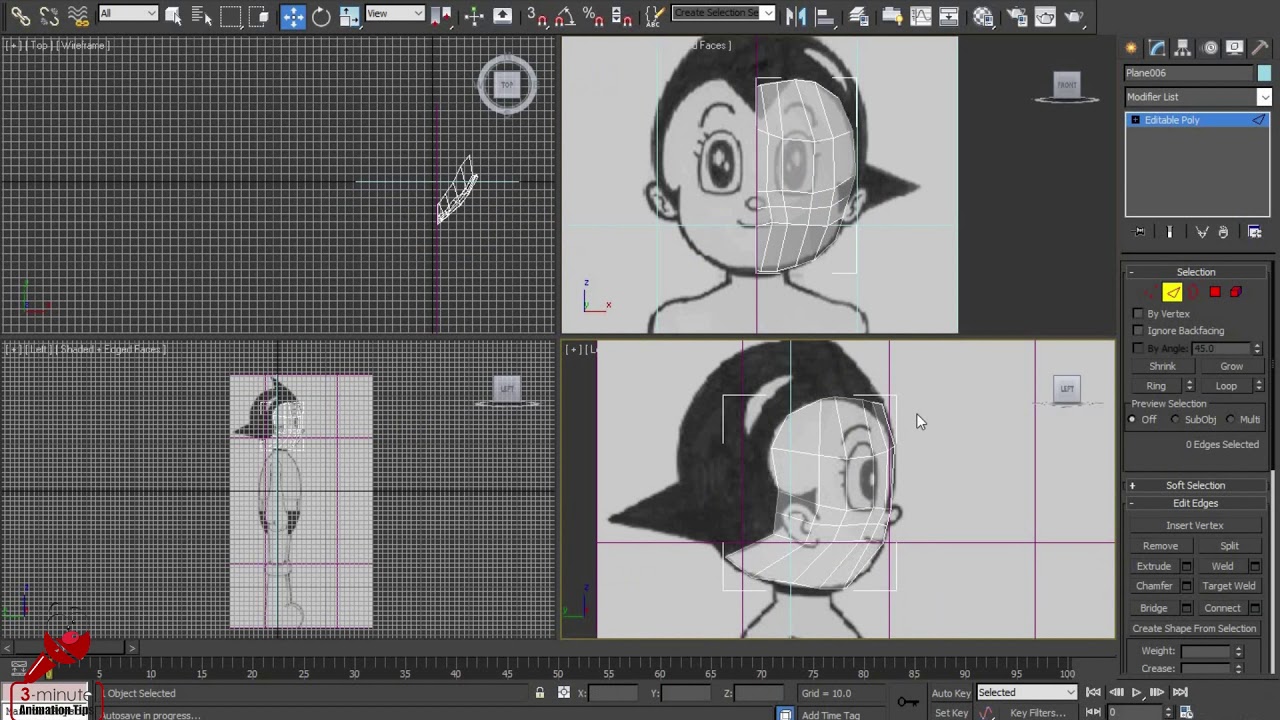1280x720 pixels.
Task: Click the Grow button
Action: (1231, 366)
